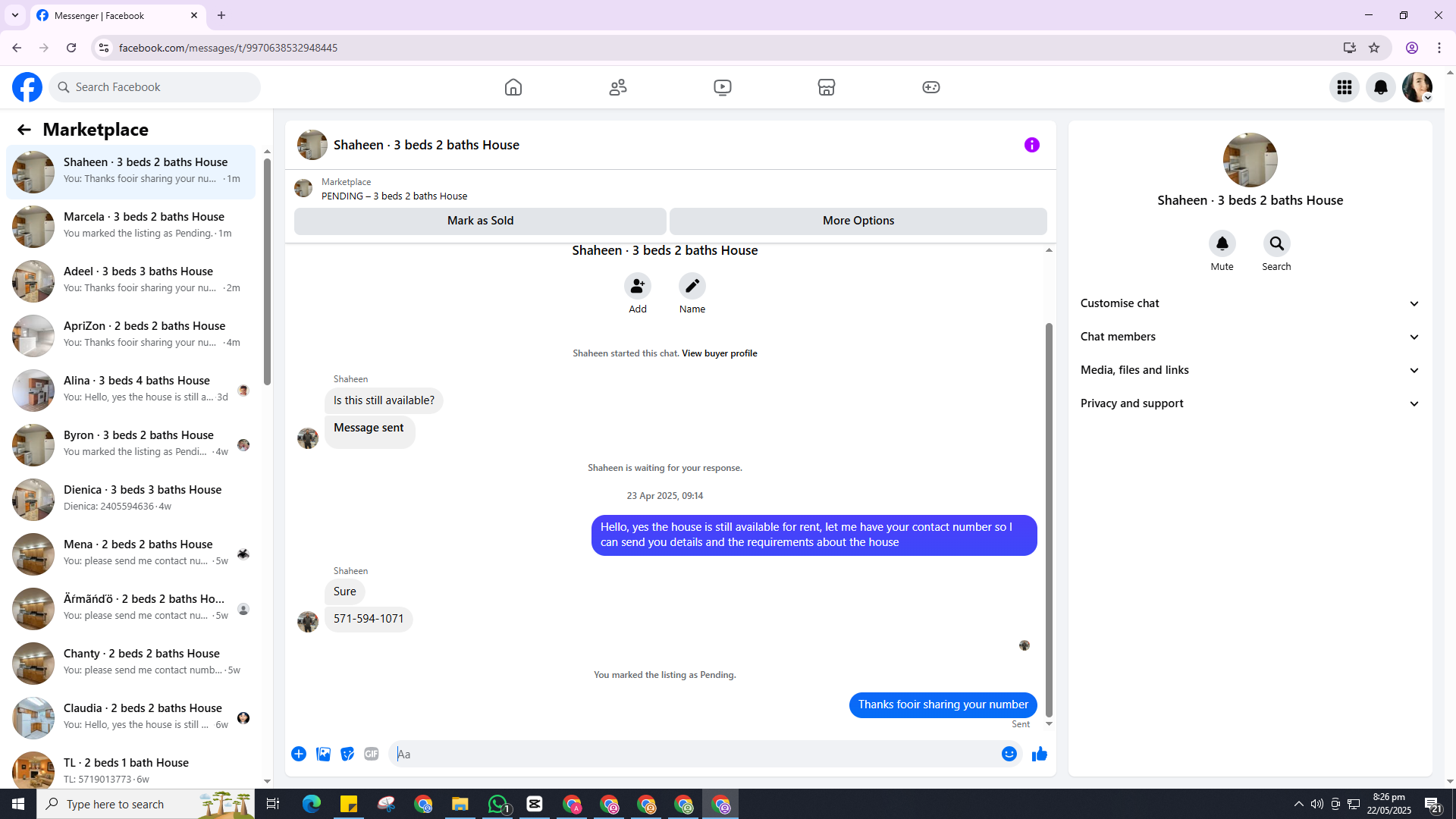Image resolution: width=1456 pixels, height=819 pixels.
Task: Open the notifications bell icon
Action: coord(1381,87)
